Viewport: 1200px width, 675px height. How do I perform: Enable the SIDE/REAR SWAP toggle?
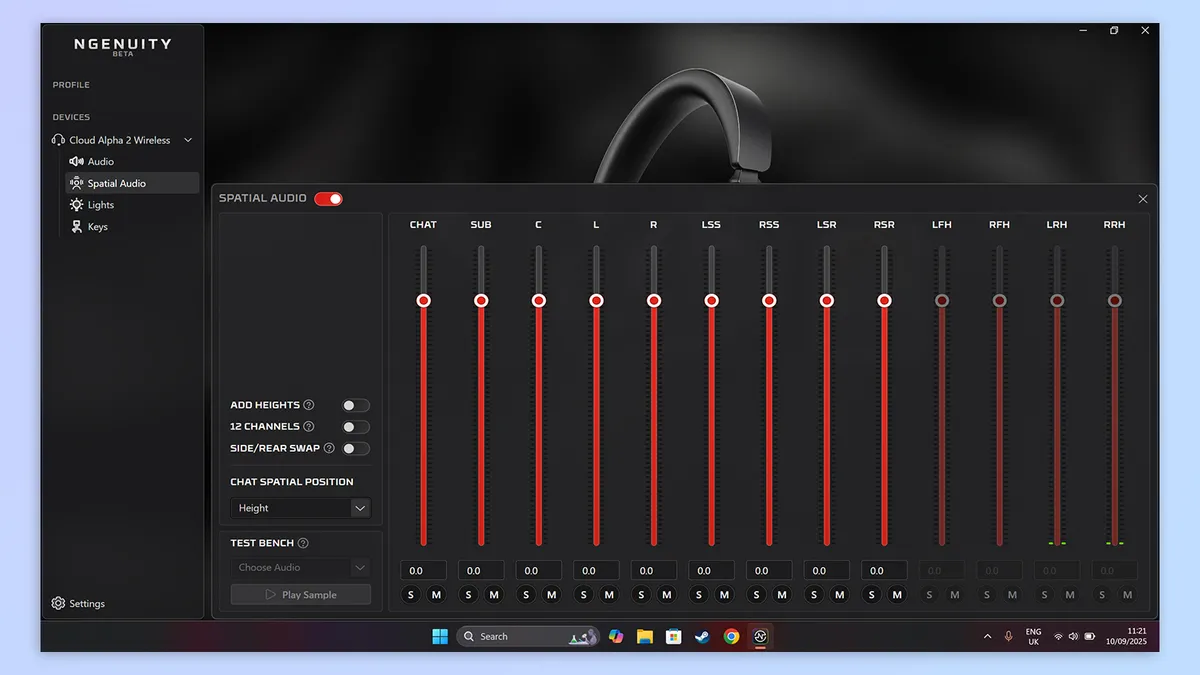[x=355, y=448]
